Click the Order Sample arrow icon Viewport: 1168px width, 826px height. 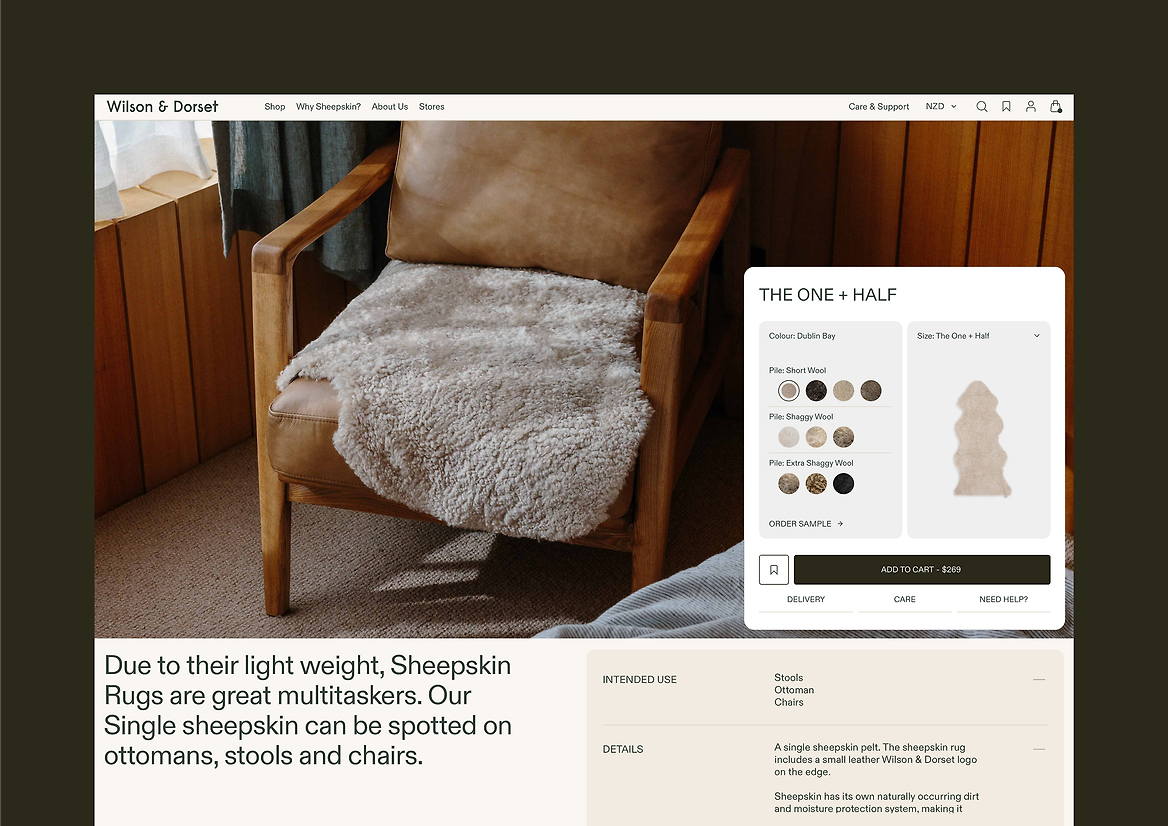click(x=840, y=524)
